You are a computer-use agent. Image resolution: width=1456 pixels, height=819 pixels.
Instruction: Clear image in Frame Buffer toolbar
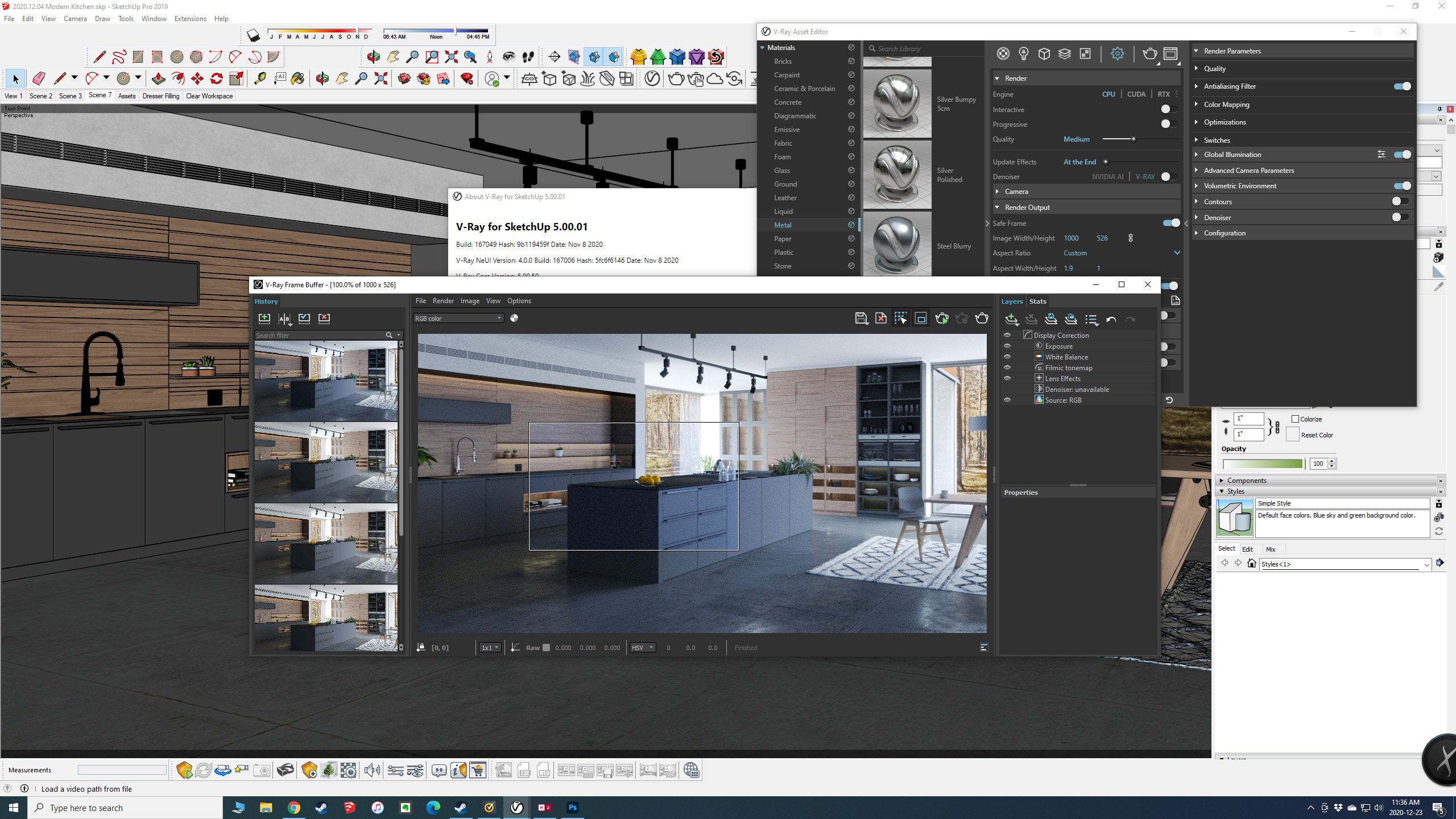pyautogui.click(x=881, y=318)
